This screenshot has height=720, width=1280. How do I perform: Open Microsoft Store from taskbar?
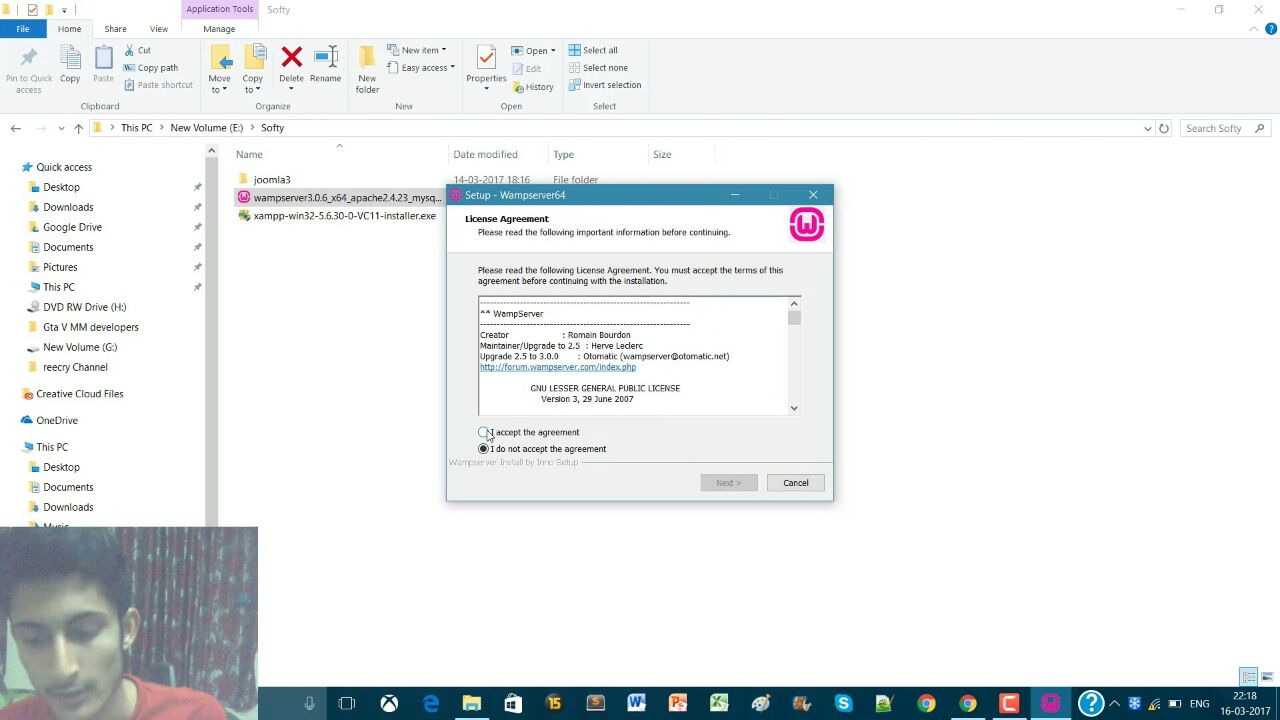click(x=513, y=704)
